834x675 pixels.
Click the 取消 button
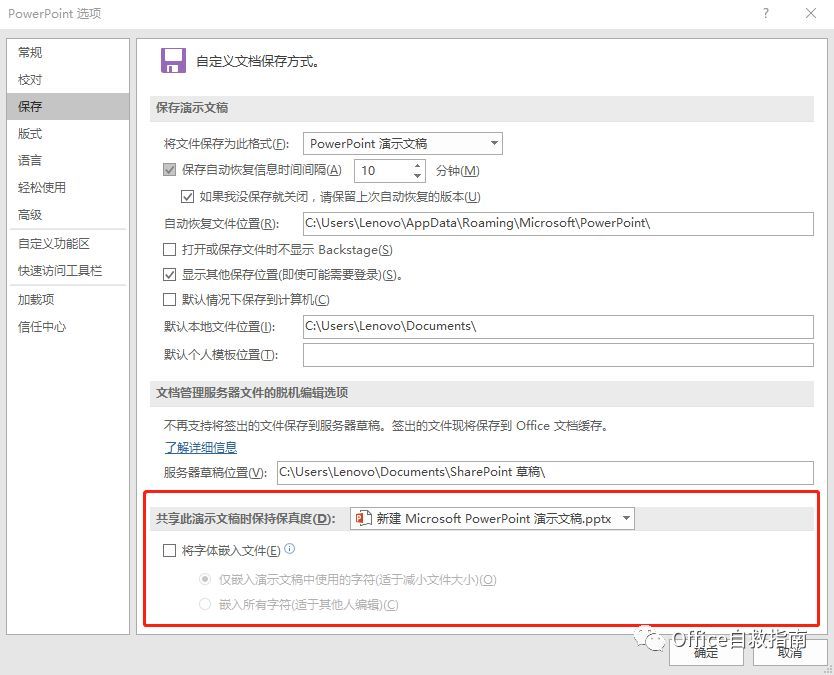pos(789,652)
